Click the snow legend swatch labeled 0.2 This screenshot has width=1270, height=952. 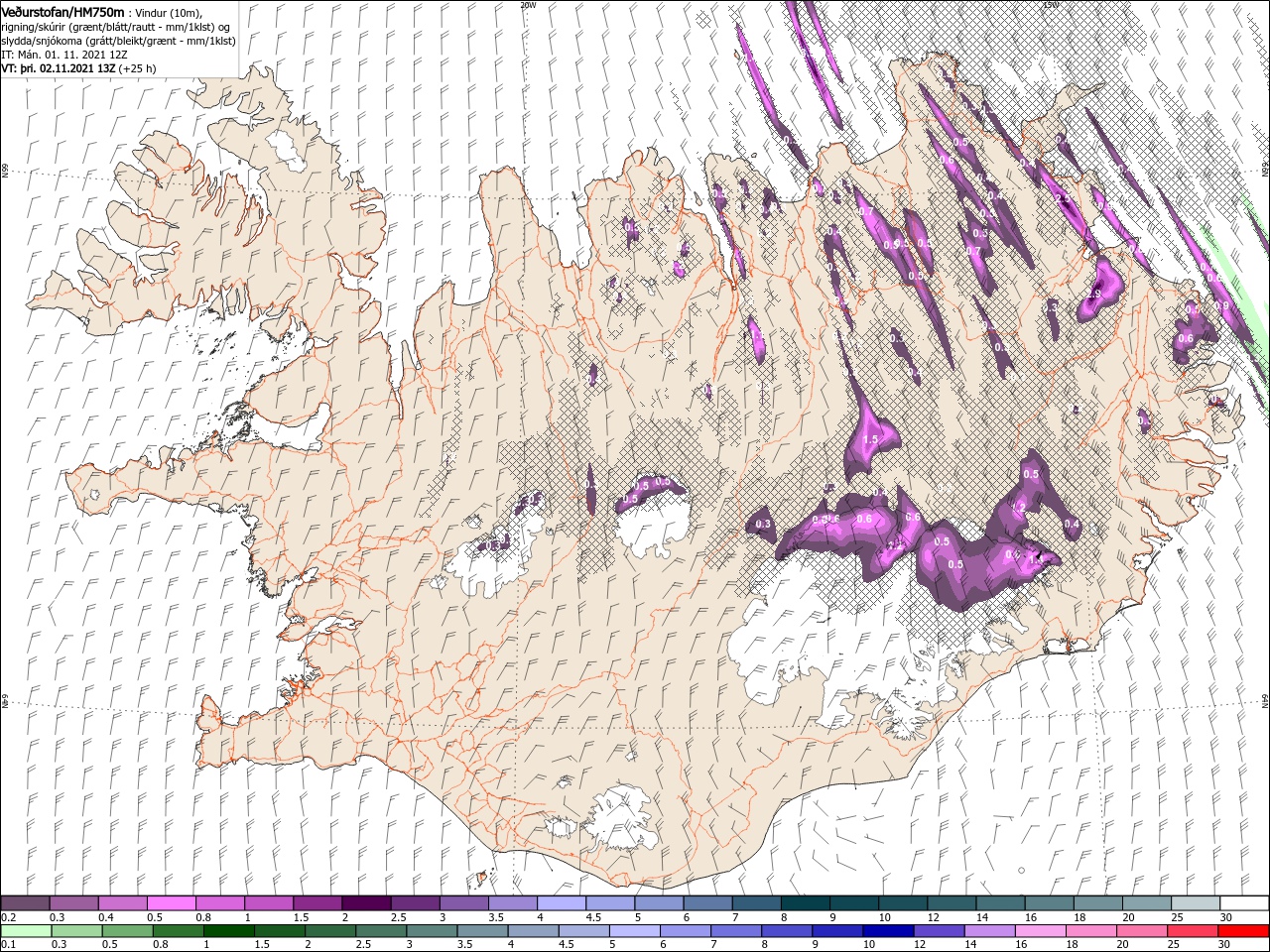tap(25, 903)
